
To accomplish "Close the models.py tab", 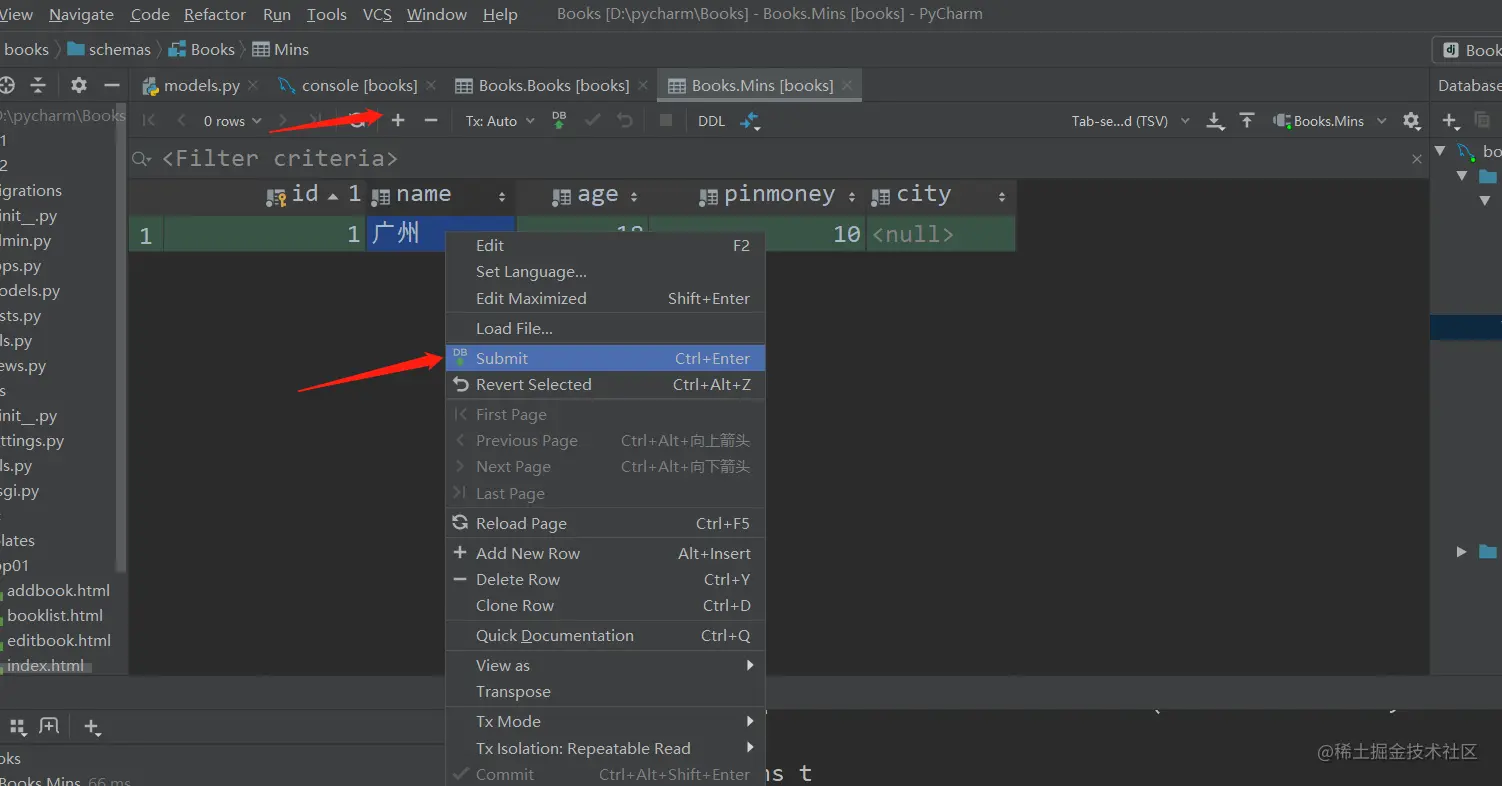I will point(253,86).
